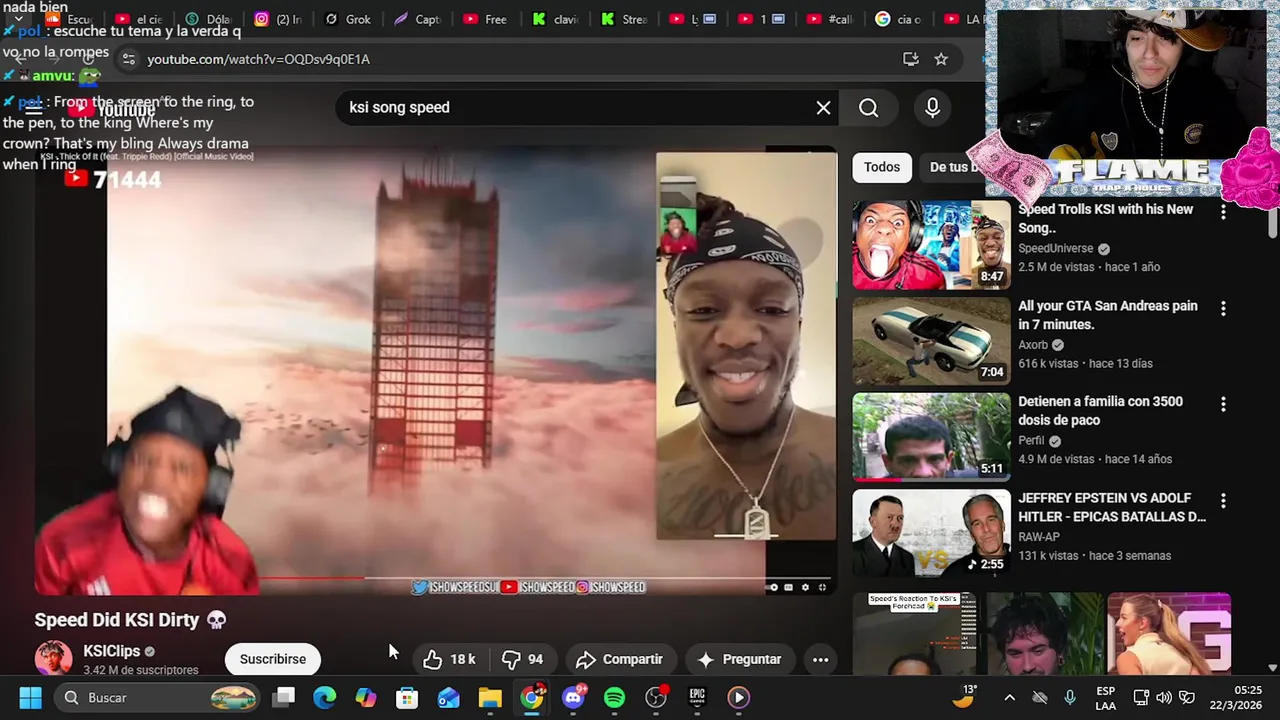Open File Explorer from taskbar

(490, 697)
